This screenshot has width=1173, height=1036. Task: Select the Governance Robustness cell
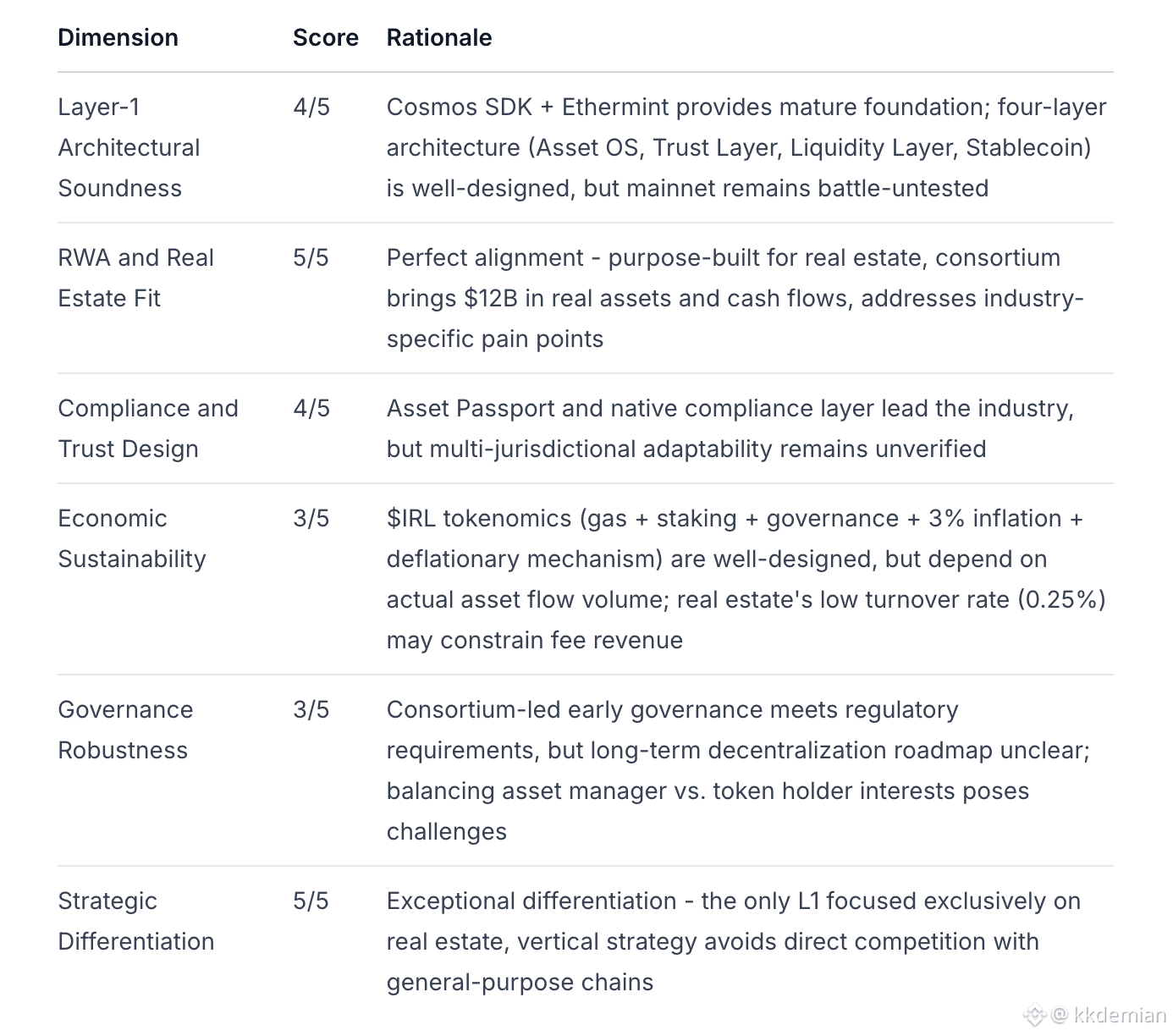[x=125, y=730]
